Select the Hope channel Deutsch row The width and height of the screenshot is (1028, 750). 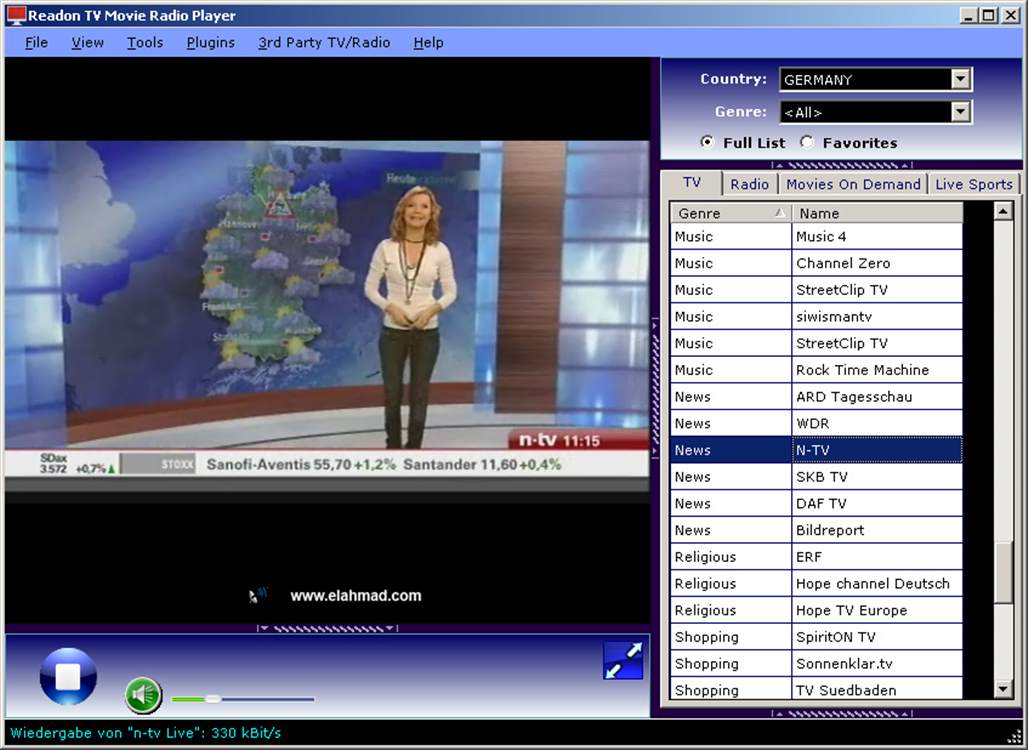pos(816,583)
